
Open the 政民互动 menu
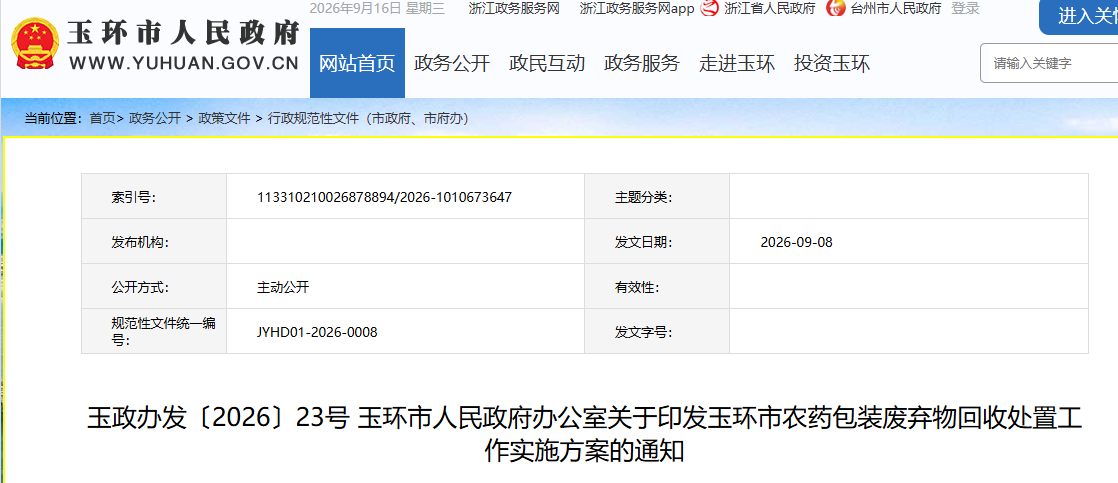(547, 63)
